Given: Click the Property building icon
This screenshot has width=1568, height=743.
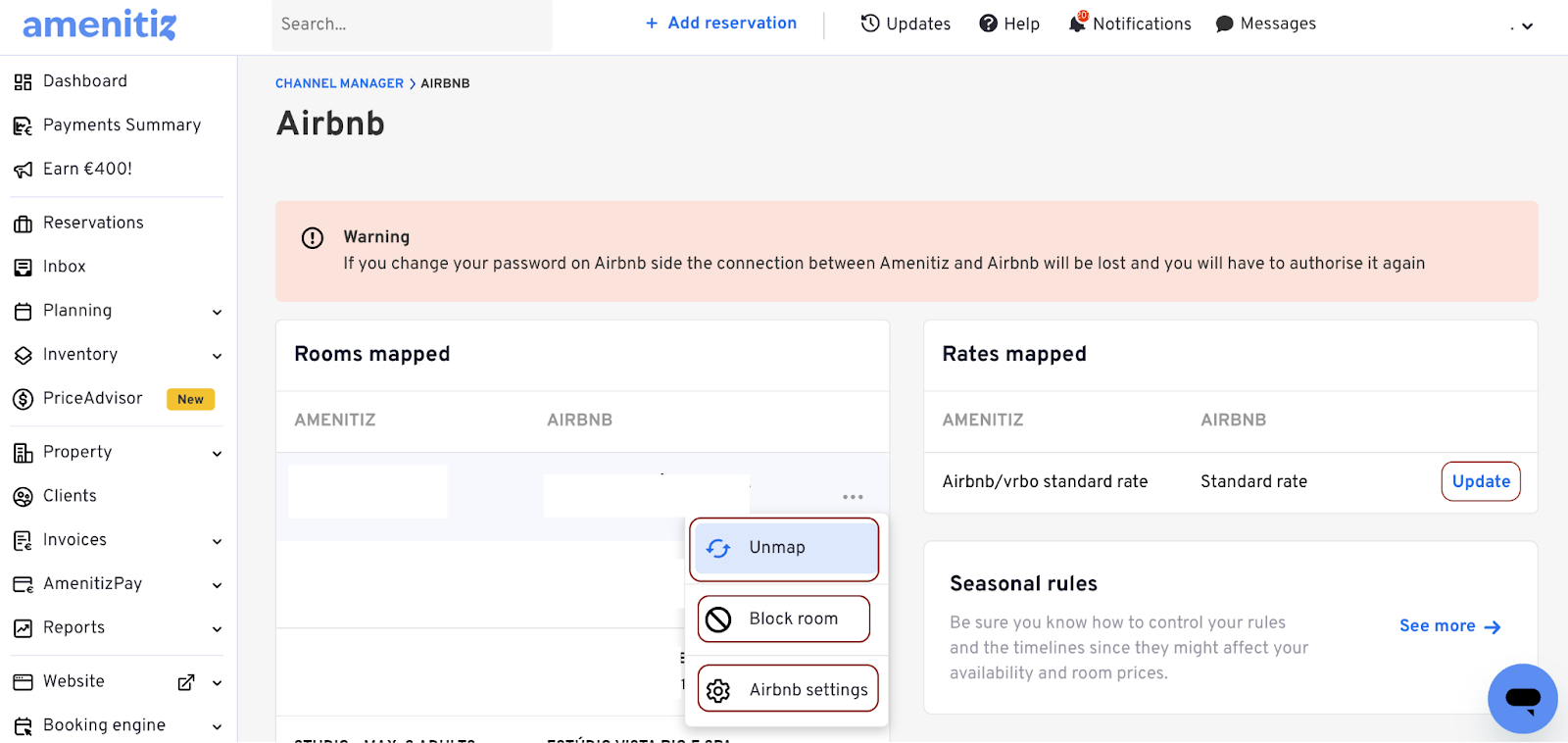Looking at the screenshot, I should [x=23, y=453].
